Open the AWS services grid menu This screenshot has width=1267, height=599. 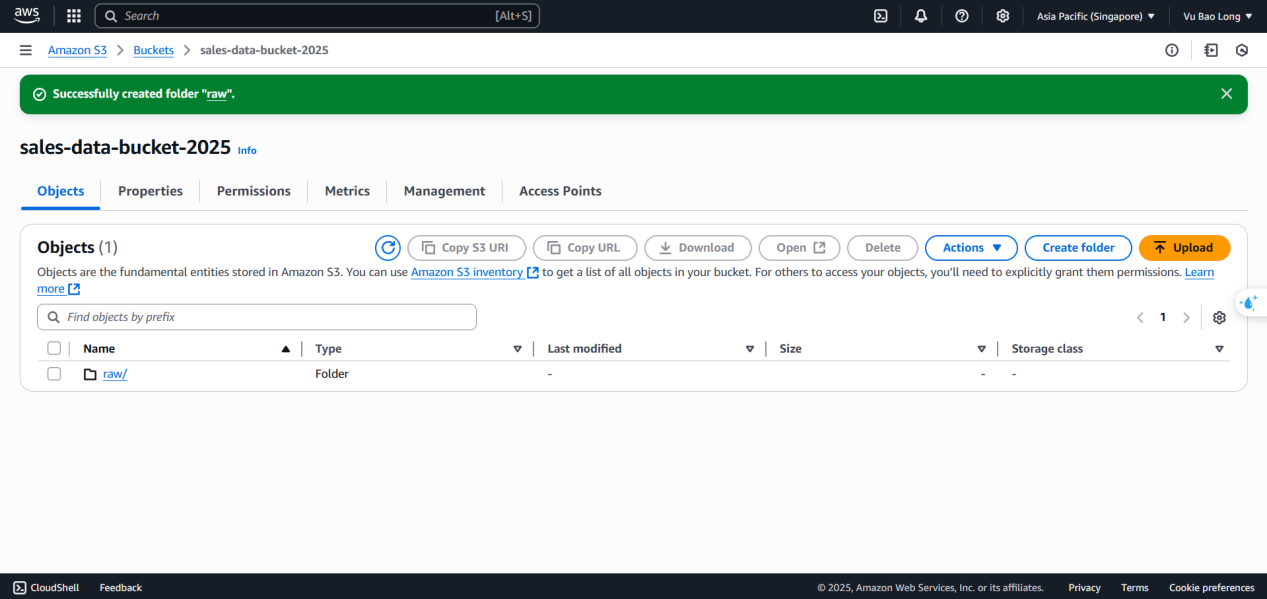tap(74, 16)
